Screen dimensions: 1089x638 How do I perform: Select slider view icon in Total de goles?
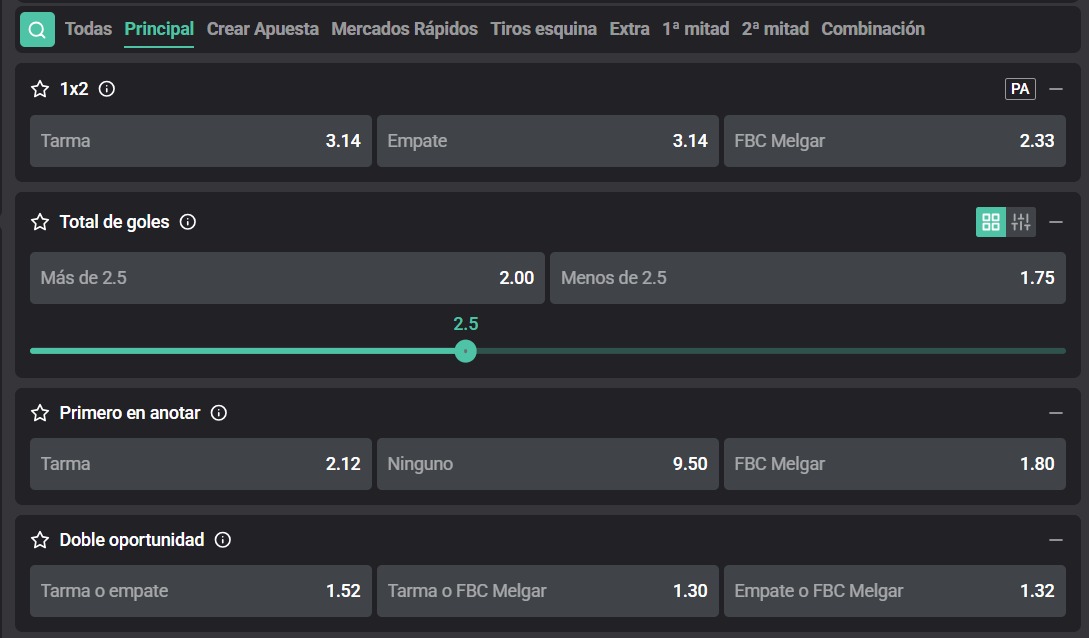[1021, 222]
